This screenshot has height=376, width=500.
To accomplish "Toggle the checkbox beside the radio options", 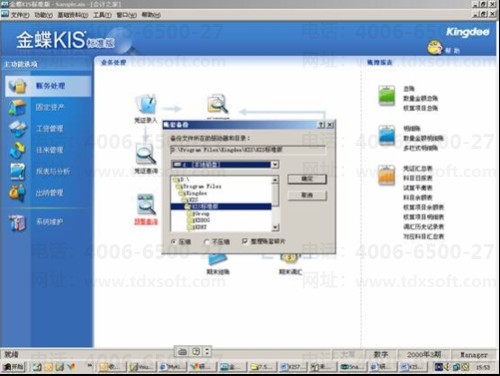I will [x=245, y=241].
